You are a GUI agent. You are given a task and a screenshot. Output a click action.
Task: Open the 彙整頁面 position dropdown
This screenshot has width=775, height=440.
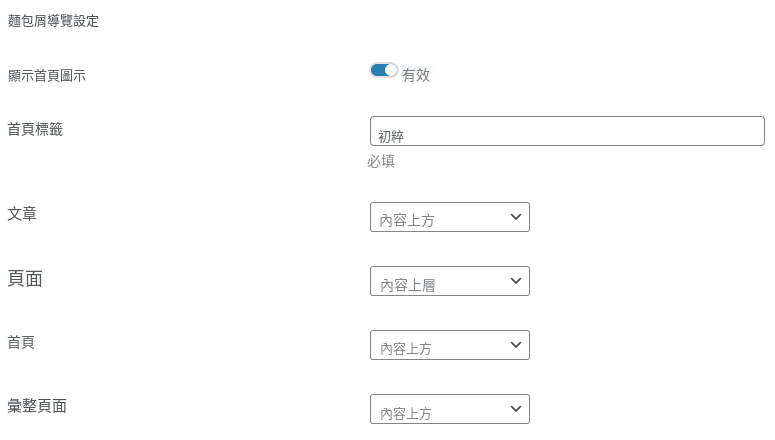(450, 409)
